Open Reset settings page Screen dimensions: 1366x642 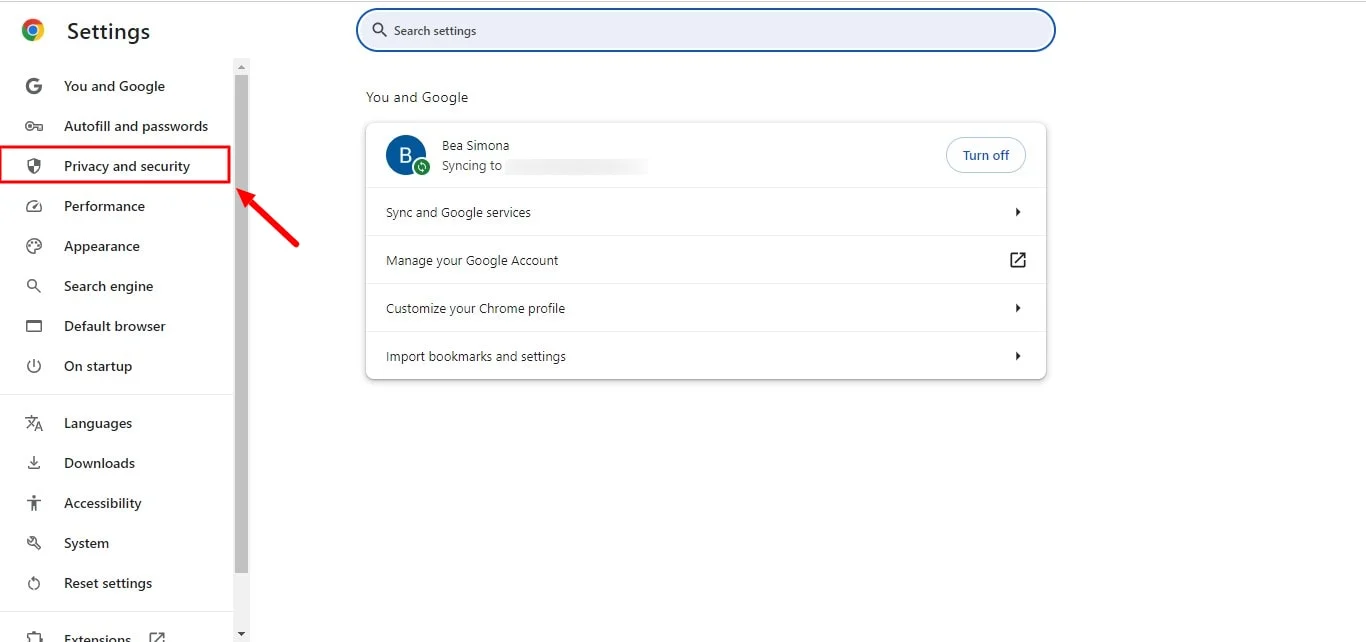108,583
